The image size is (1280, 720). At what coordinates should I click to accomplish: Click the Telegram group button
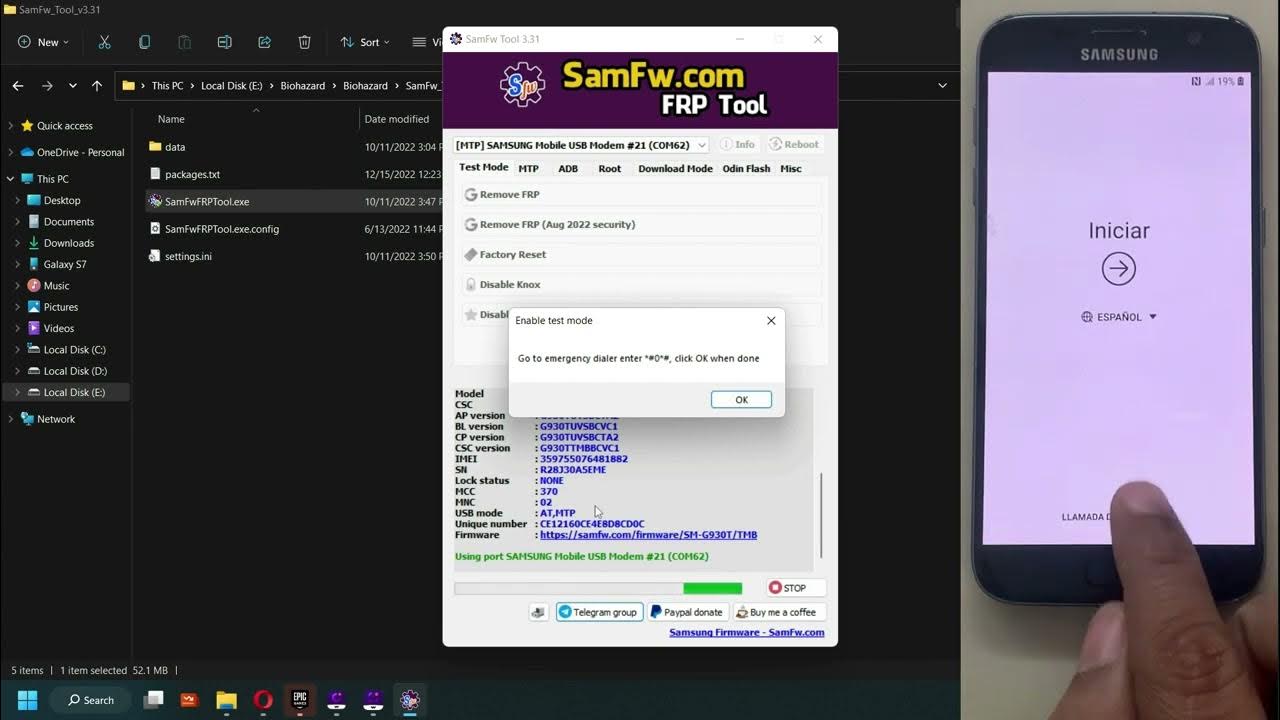598,612
